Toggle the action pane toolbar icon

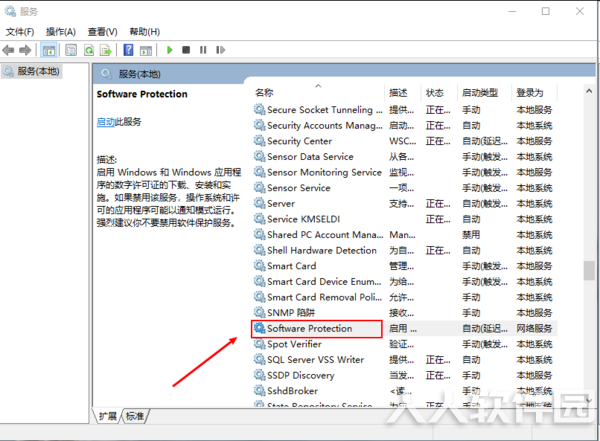coord(146,50)
